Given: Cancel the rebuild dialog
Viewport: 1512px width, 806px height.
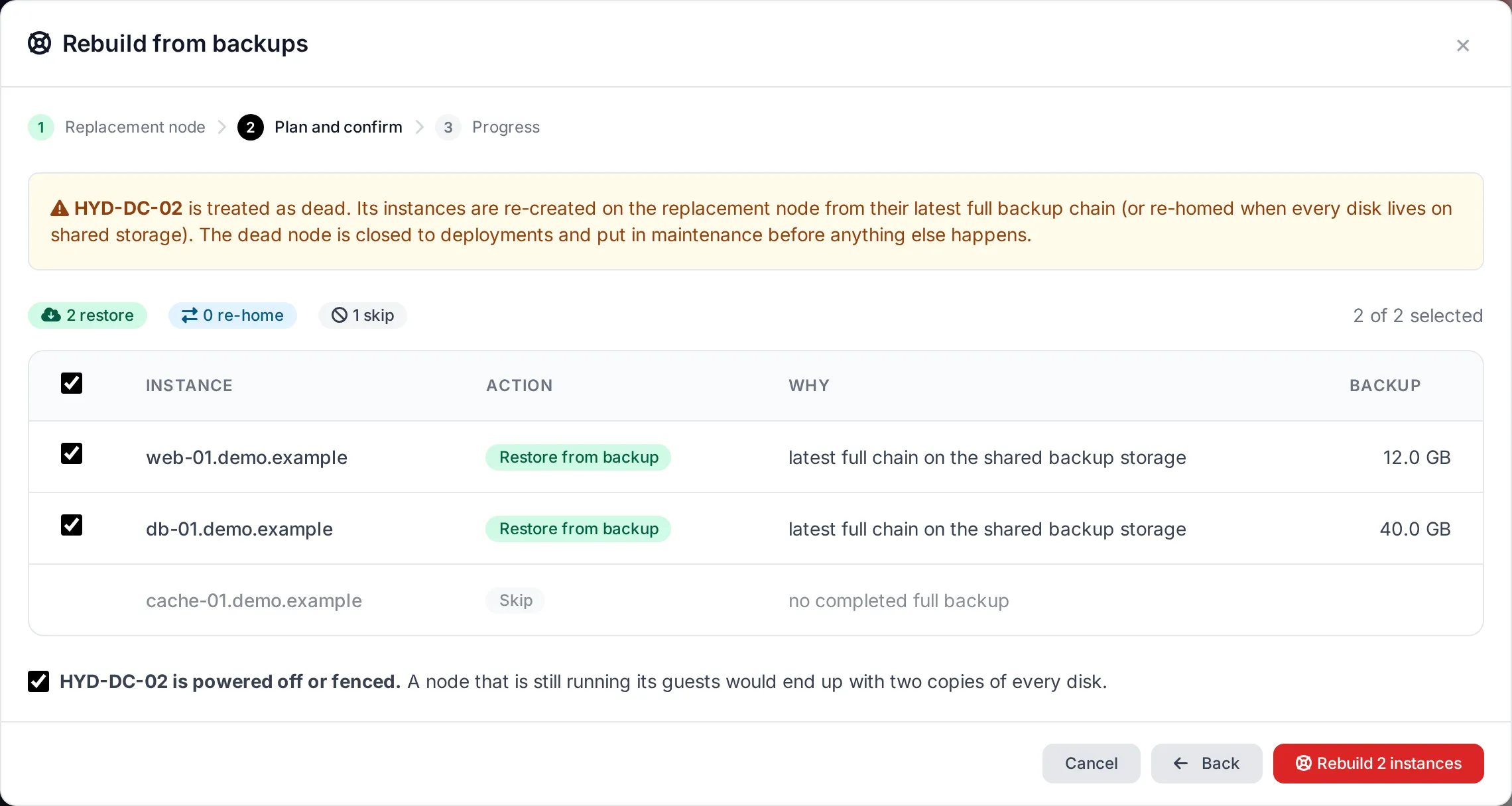Looking at the screenshot, I should 1091,764.
